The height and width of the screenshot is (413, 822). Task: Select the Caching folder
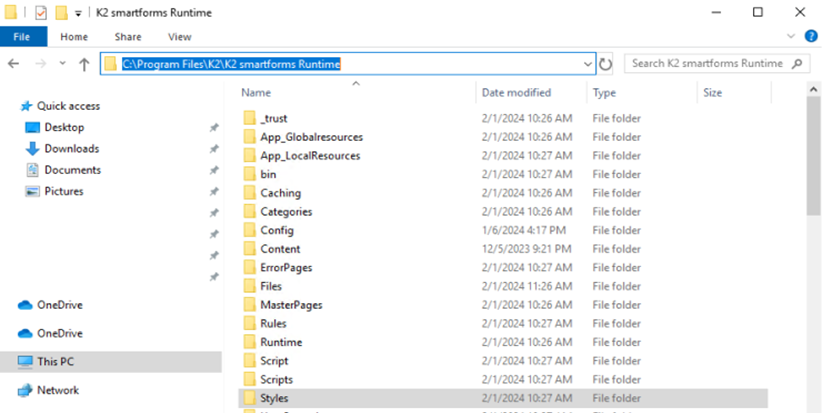(x=280, y=193)
